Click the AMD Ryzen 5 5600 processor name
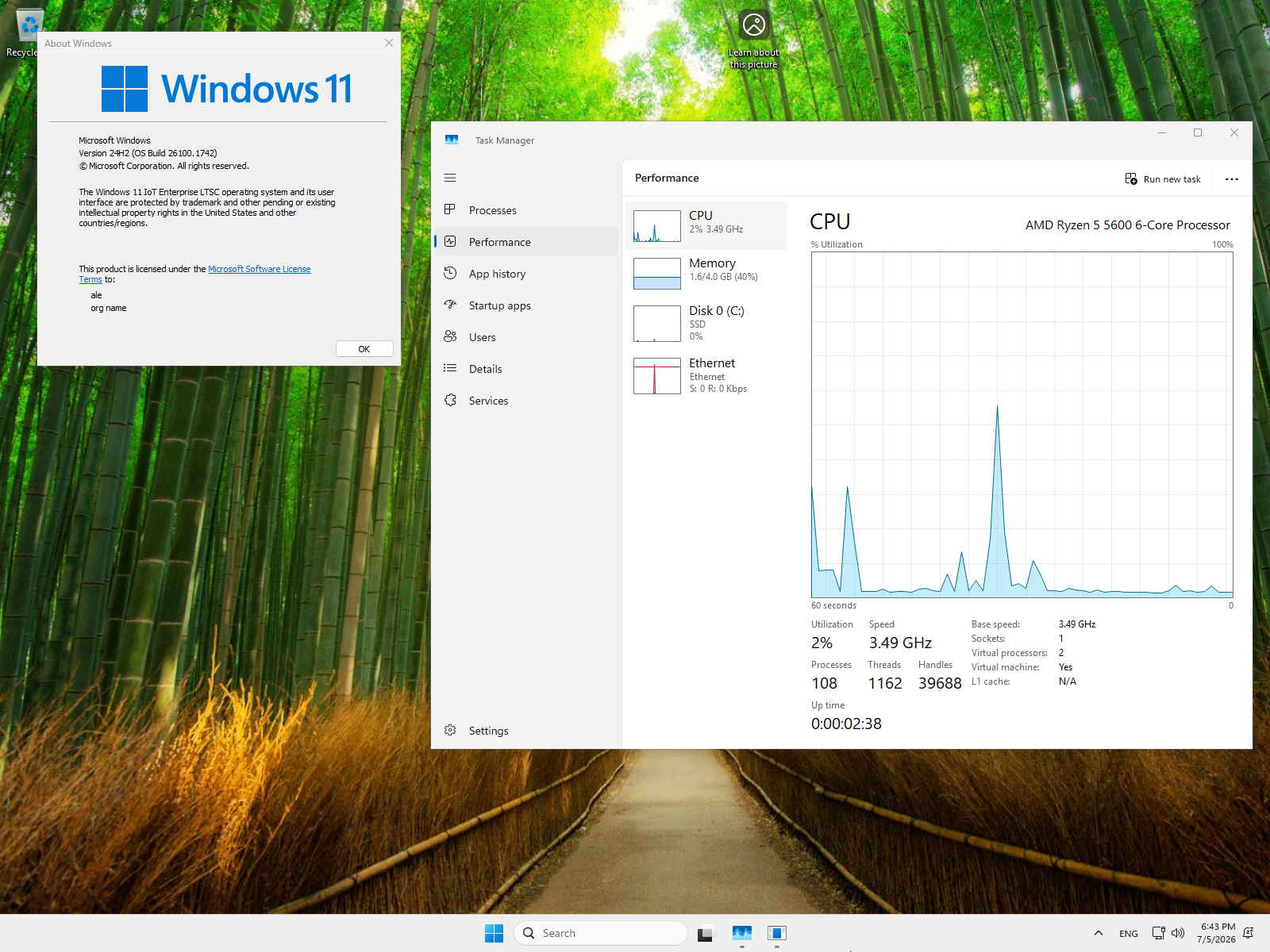The image size is (1270, 952). [x=1128, y=225]
